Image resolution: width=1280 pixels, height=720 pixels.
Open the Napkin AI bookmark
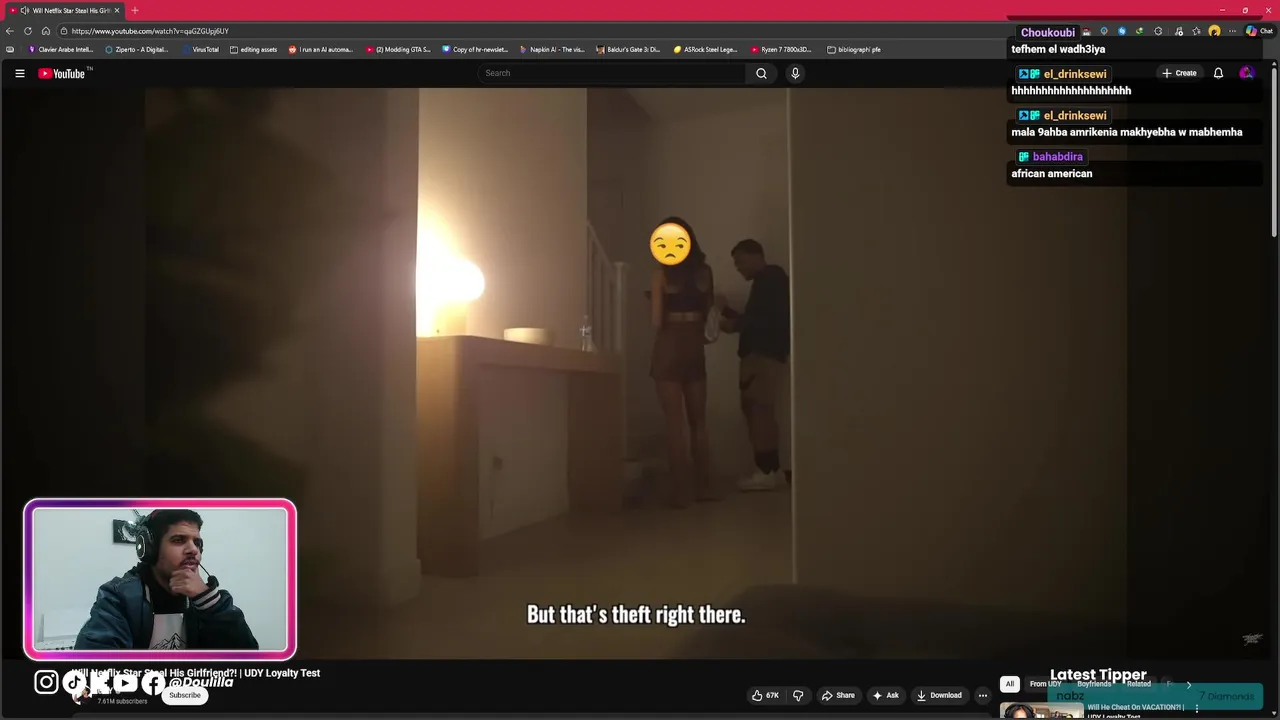coord(552,49)
